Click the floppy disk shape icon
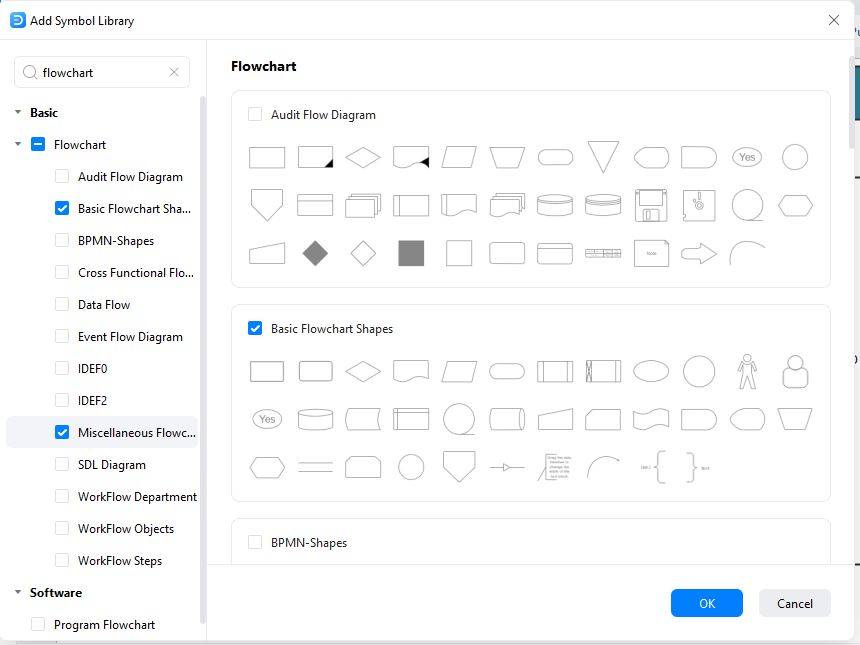The width and height of the screenshot is (860, 645). (x=651, y=205)
